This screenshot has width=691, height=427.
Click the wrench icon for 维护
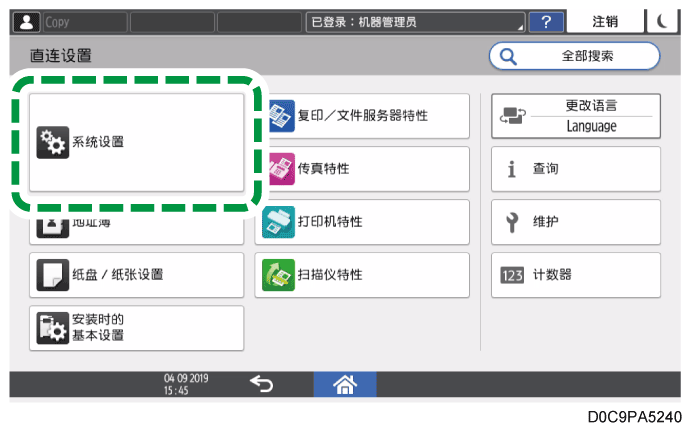pos(512,222)
